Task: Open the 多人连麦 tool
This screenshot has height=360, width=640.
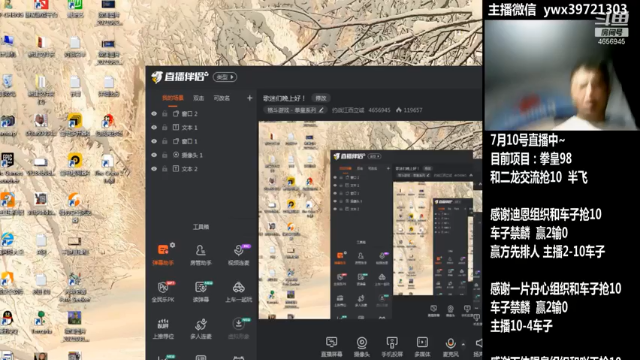Action: click(x=200, y=328)
